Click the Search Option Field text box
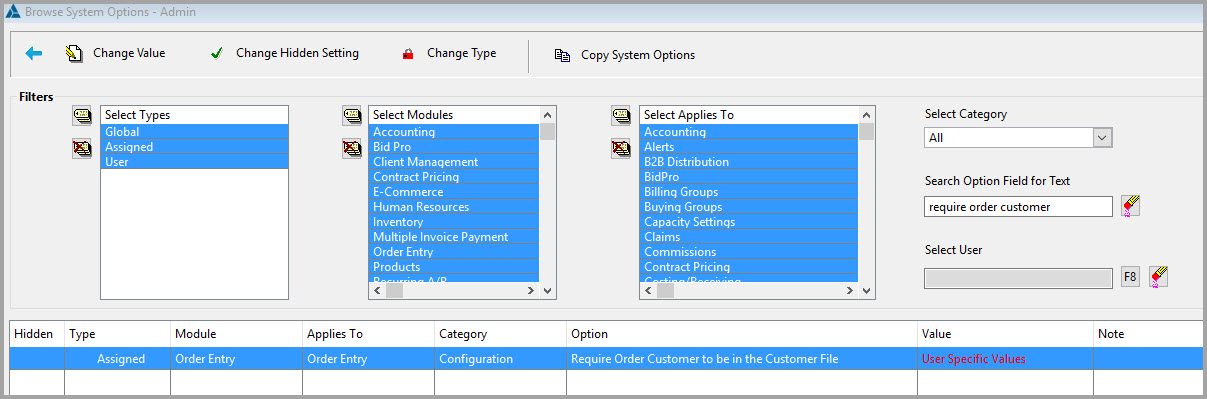 tap(1018, 206)
